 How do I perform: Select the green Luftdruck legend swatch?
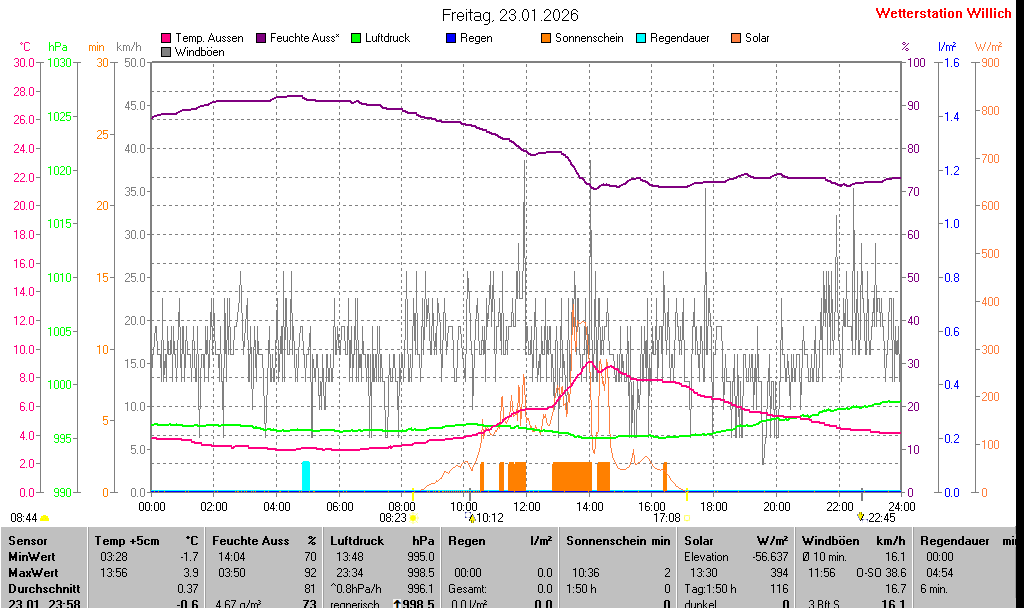pyautogui.click(x=356, y=38)
